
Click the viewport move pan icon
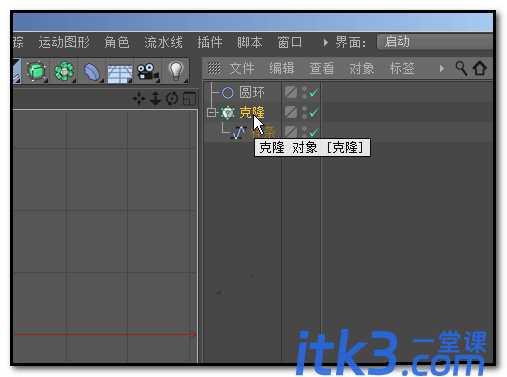coord(139,99)
